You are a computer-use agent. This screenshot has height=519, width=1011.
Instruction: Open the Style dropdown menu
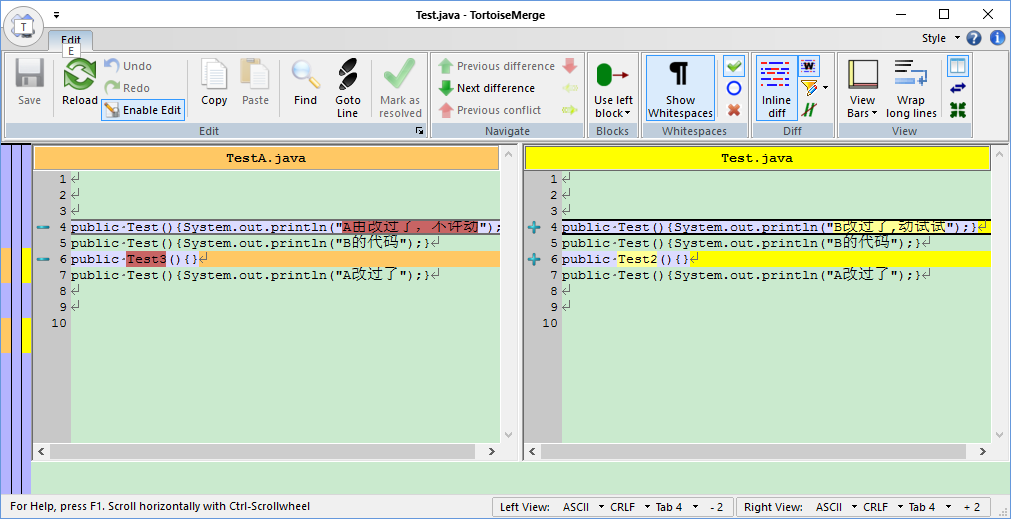click(941, 38)
